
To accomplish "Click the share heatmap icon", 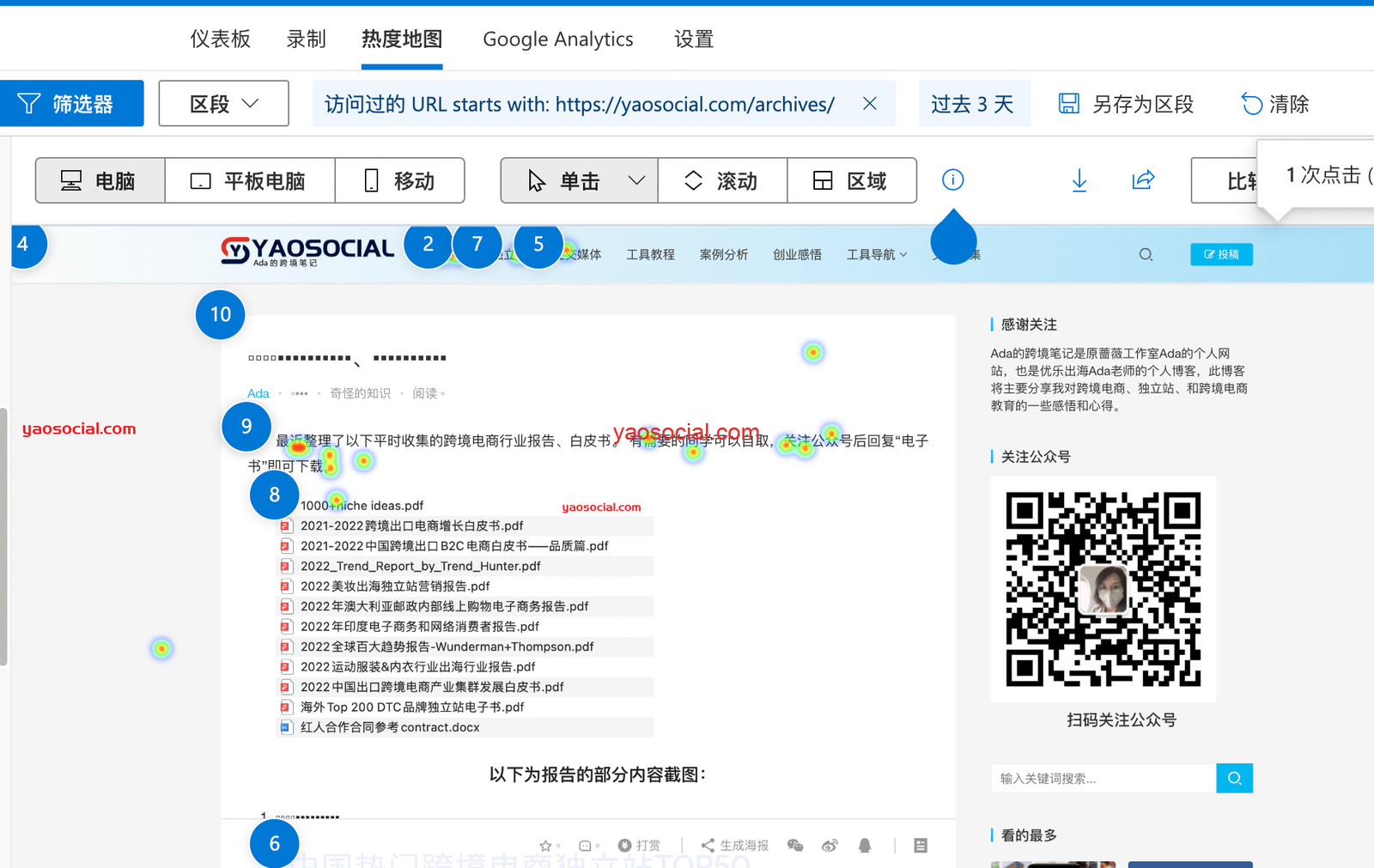I will pos(1143,180).
